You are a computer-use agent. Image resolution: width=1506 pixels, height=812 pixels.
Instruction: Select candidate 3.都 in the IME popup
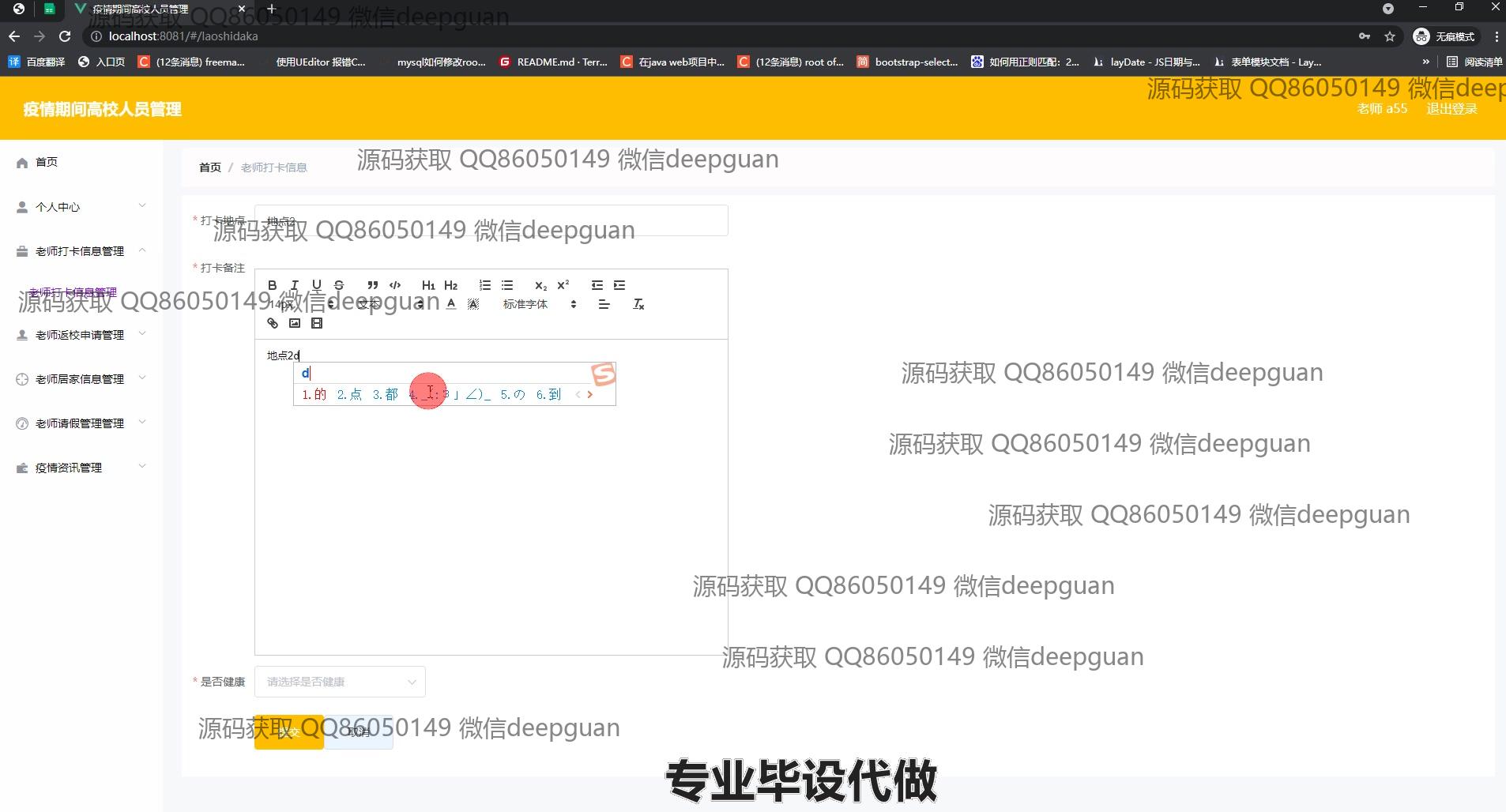coord(386,394)
